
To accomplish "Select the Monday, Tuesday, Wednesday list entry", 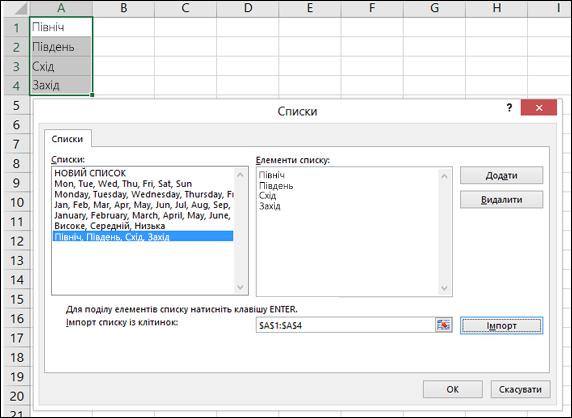I will [143, 194].
